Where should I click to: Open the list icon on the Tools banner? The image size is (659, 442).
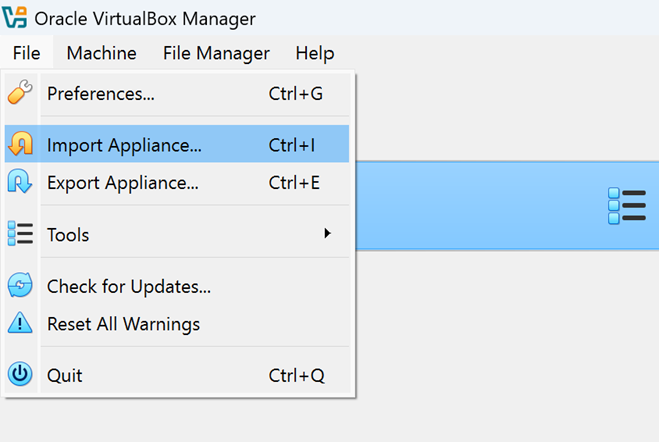(626, 206)
